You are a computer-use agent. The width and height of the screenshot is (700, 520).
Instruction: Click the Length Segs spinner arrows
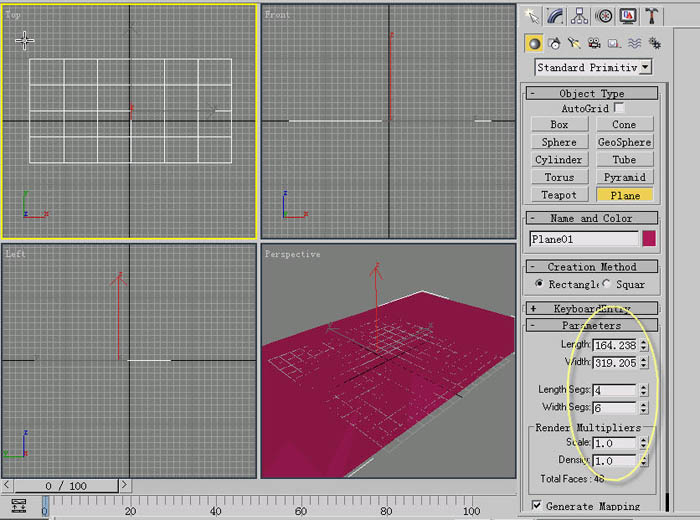point(643,390)
